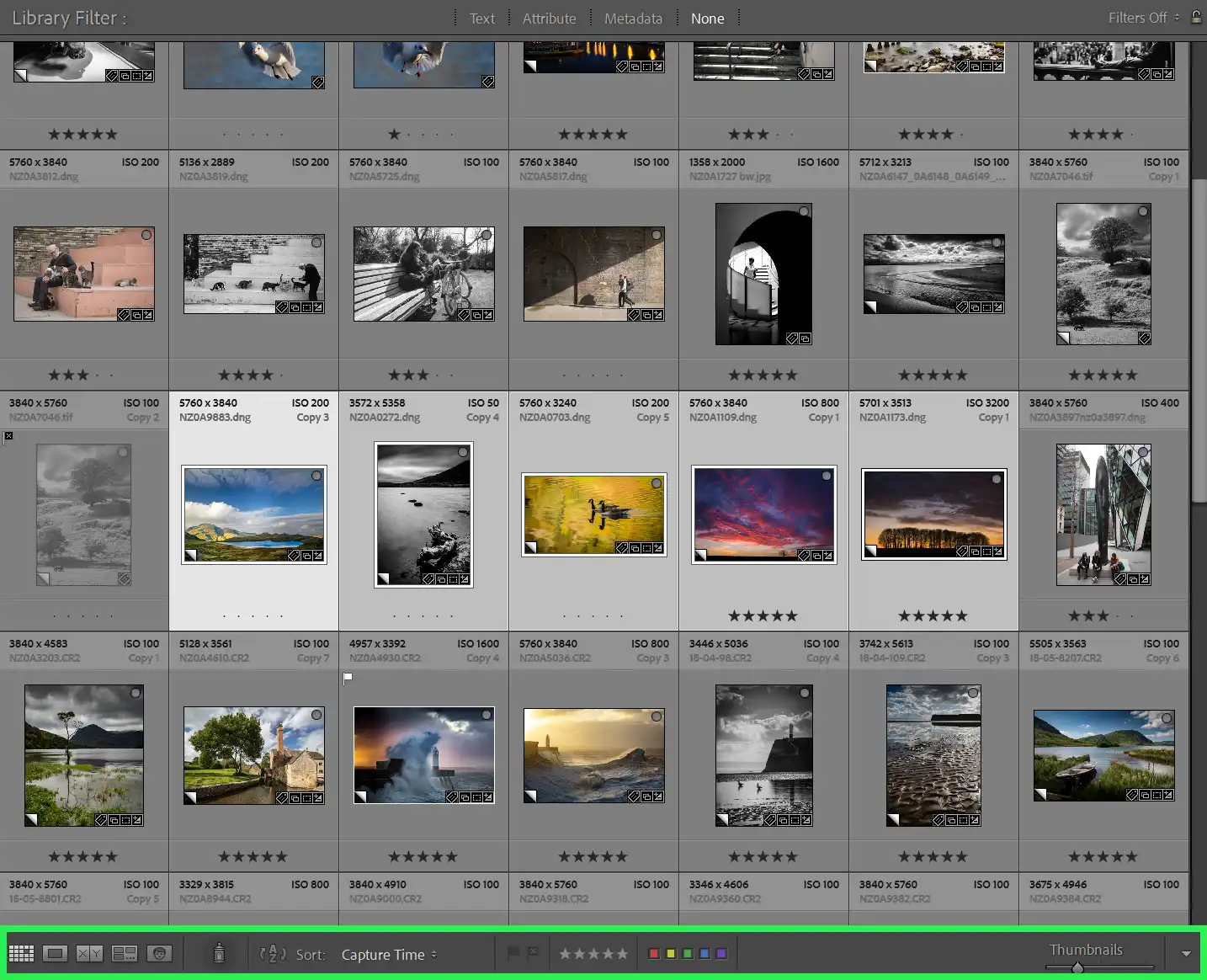The height and width of the screenshot is (980, 1207).
Task: Reverse sort direction with A-Z icon
Action: click(x=274, y=954)
